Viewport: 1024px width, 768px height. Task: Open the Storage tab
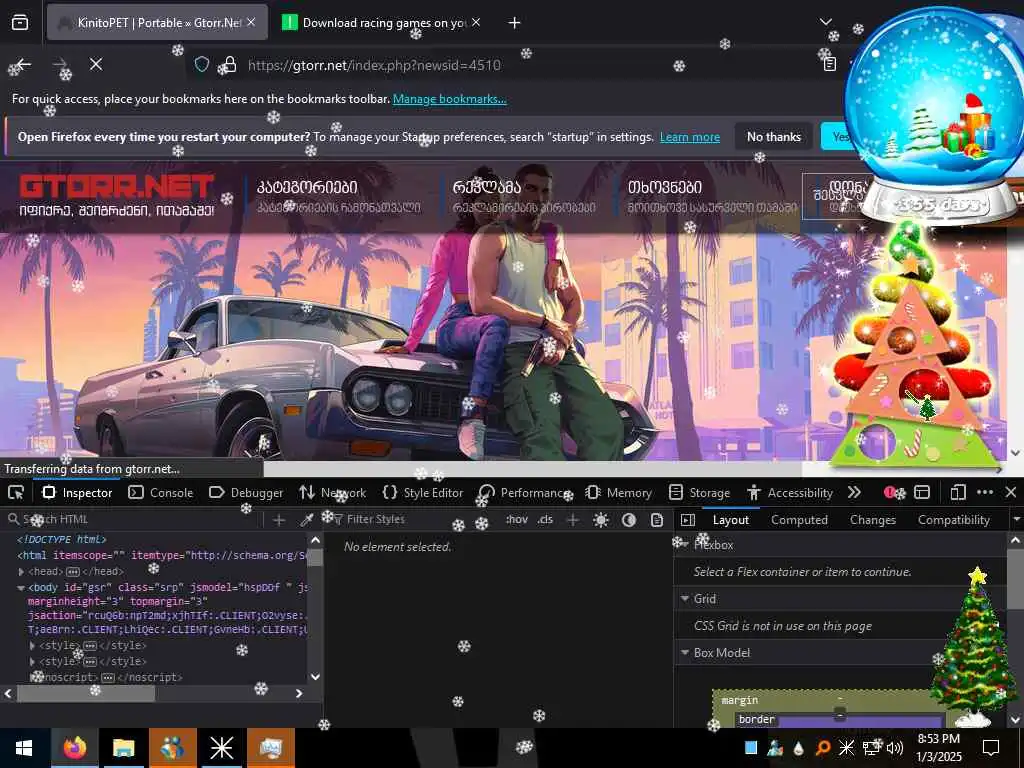700,492
